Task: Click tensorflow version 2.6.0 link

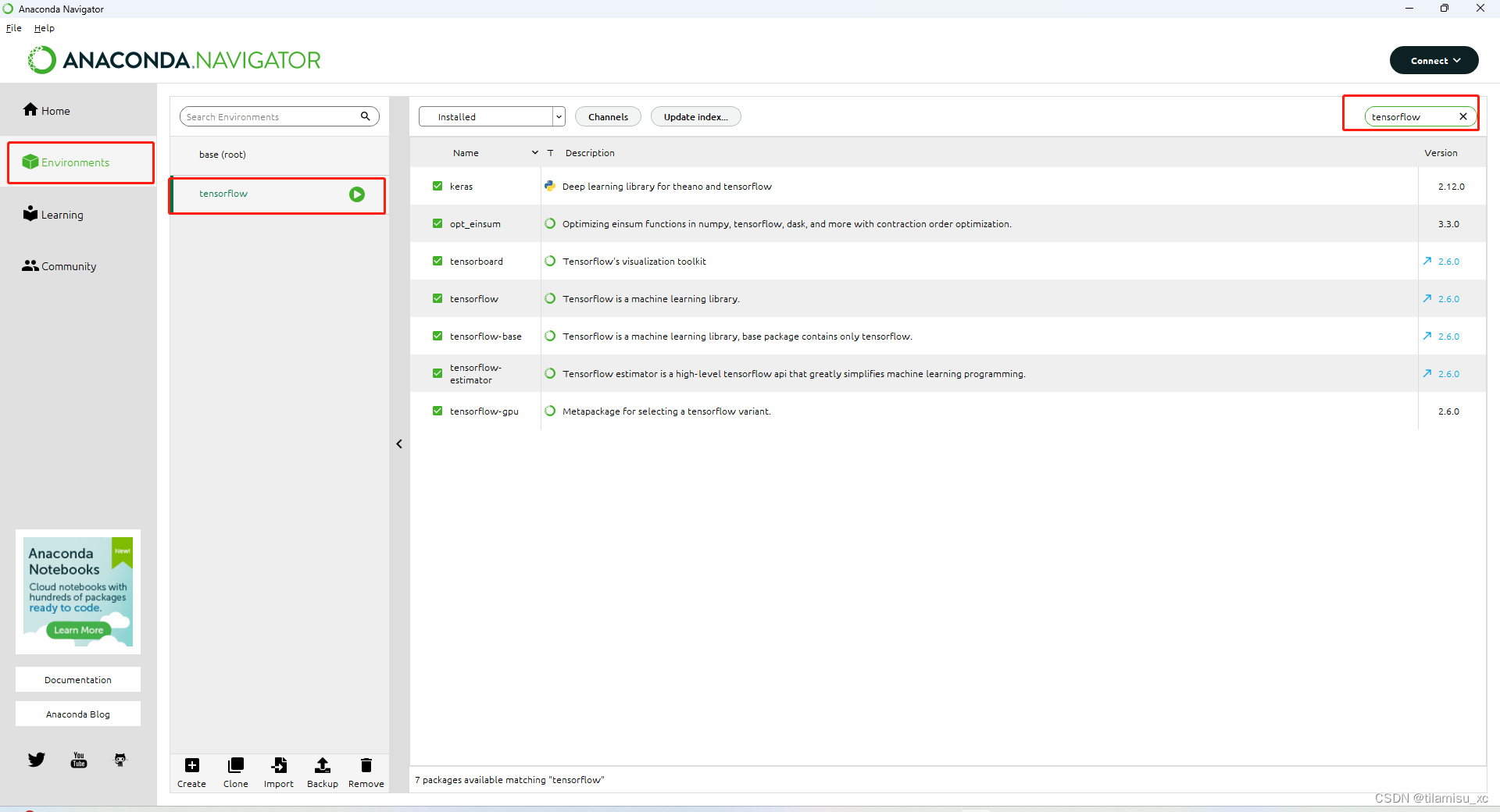Action: (x=1448, y=298)
